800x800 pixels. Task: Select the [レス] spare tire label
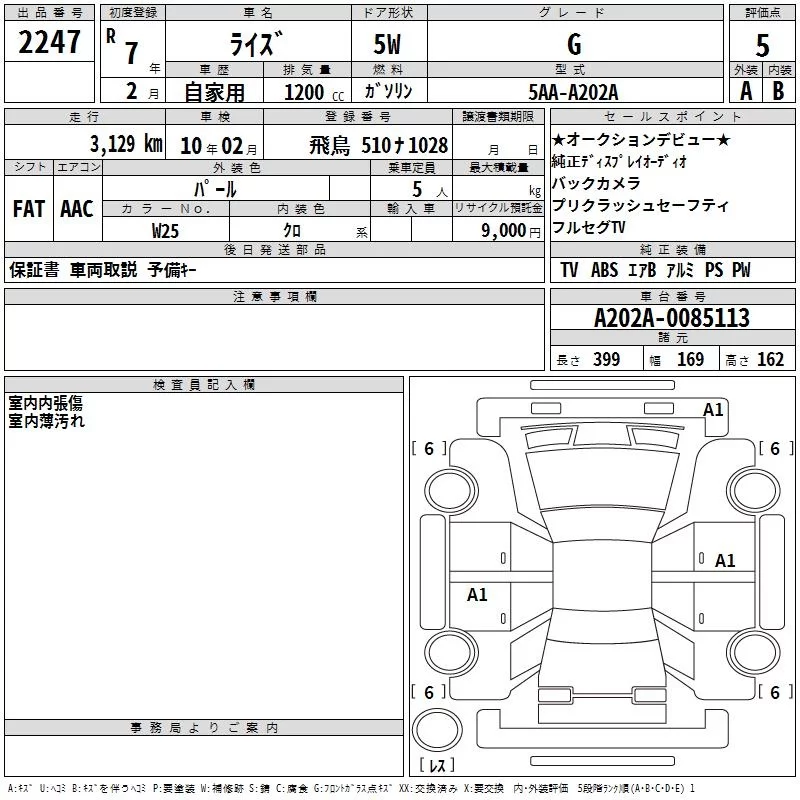click(x=437, y=764)
